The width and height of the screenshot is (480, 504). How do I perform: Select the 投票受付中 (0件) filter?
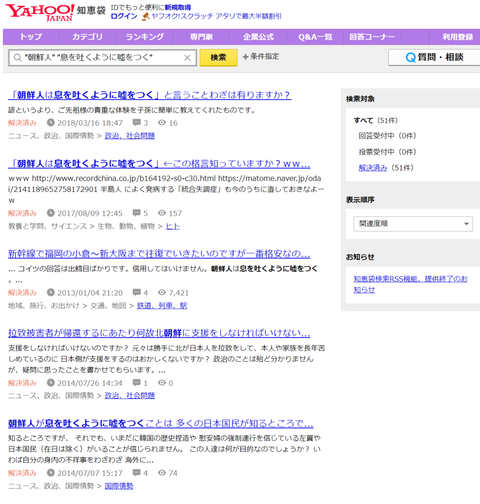[x=387, y=152]
